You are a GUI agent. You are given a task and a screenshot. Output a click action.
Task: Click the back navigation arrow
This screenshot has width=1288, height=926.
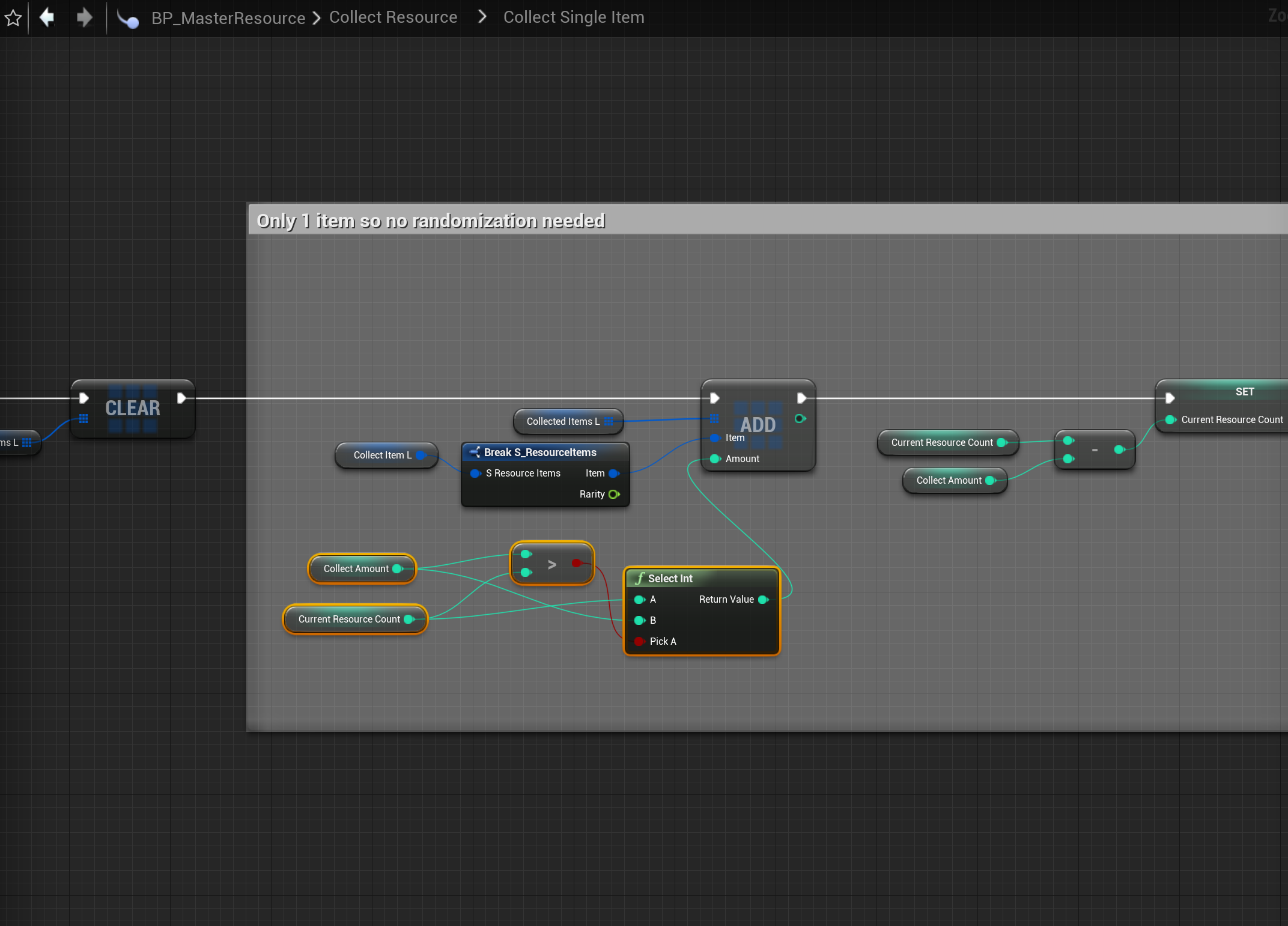click(47, 17)
